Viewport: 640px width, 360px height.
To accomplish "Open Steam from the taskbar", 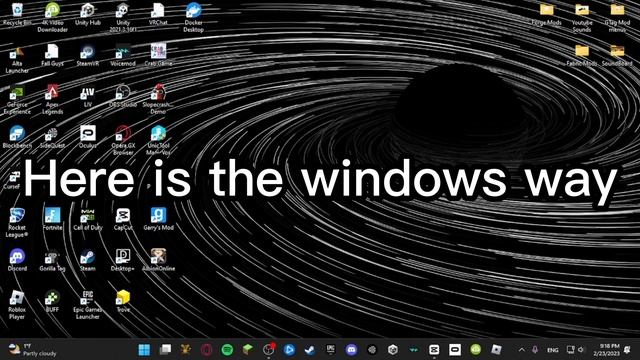I will [x=310, y=350].
